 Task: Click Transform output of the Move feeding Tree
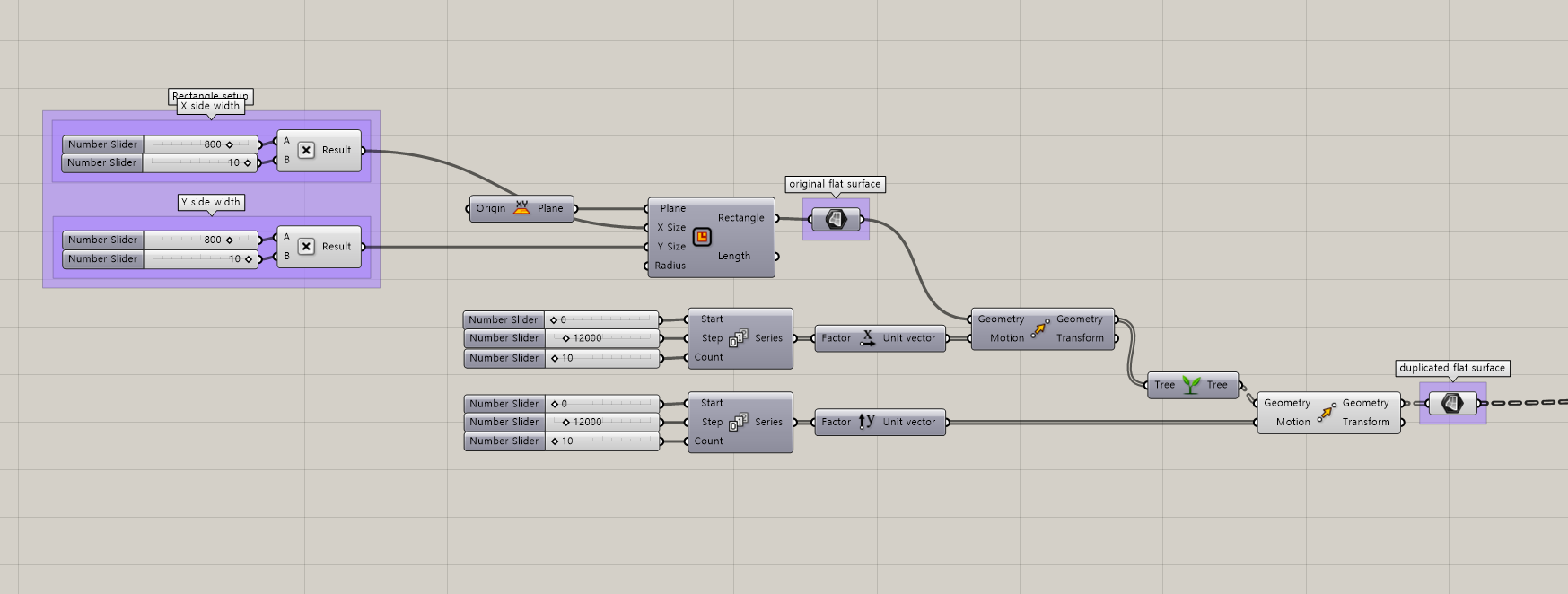(x=1080, y=338)
